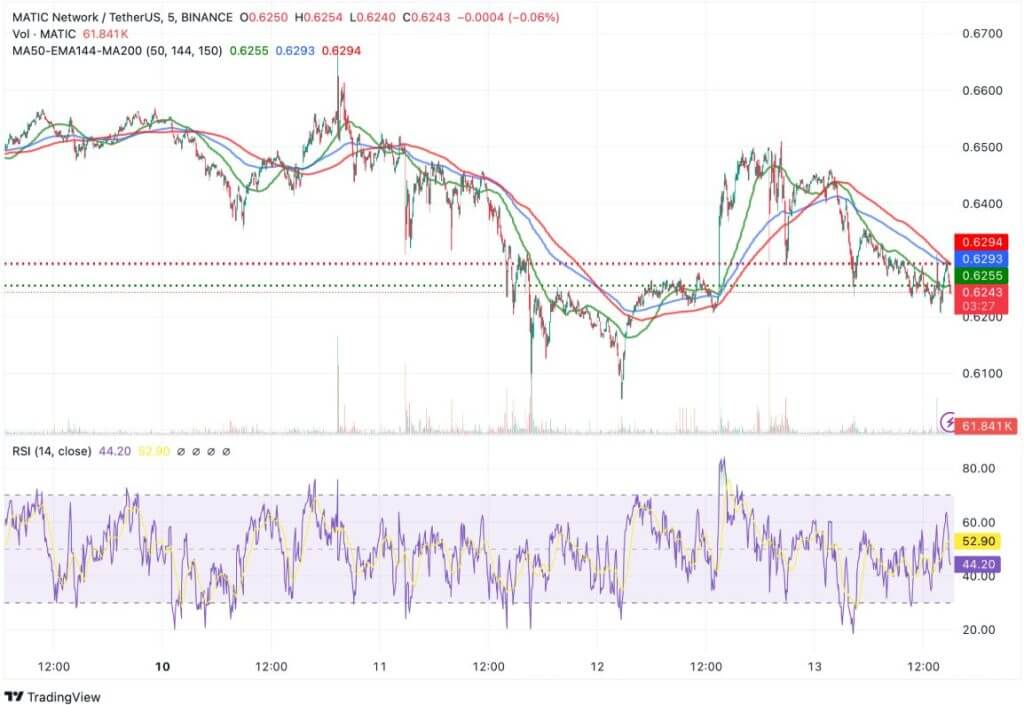Select the Vol · MATIC indicator legend
Screen dimensions: 1024x705
tap(44, 34)
